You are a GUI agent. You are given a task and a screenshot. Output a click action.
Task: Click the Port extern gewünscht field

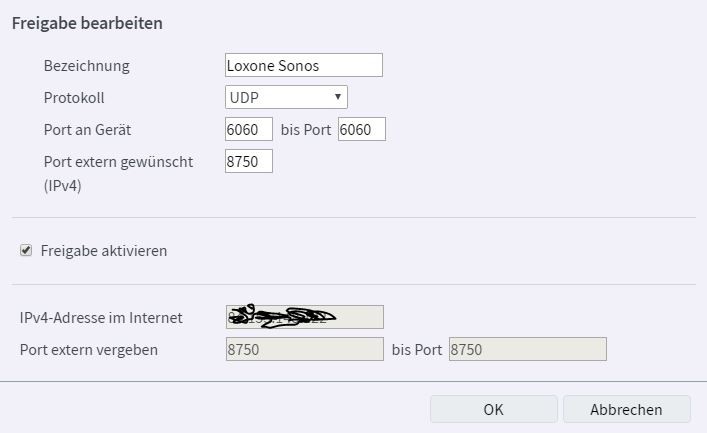249,161
